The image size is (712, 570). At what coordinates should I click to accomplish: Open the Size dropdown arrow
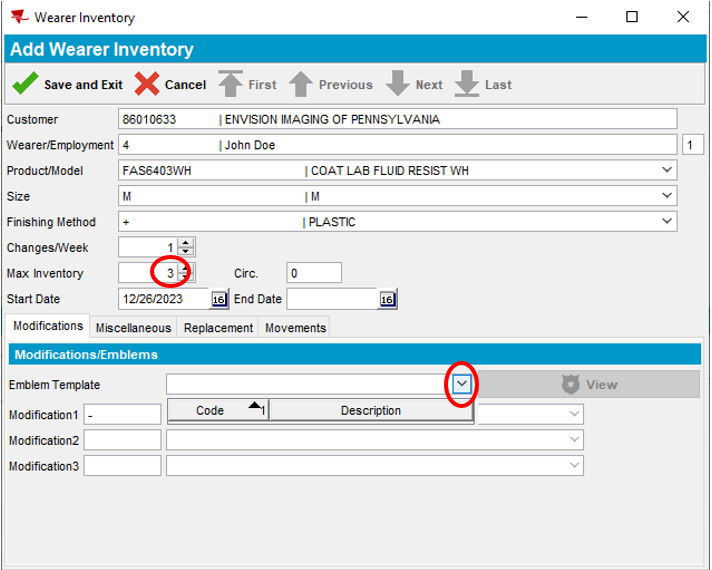point(667,196)
